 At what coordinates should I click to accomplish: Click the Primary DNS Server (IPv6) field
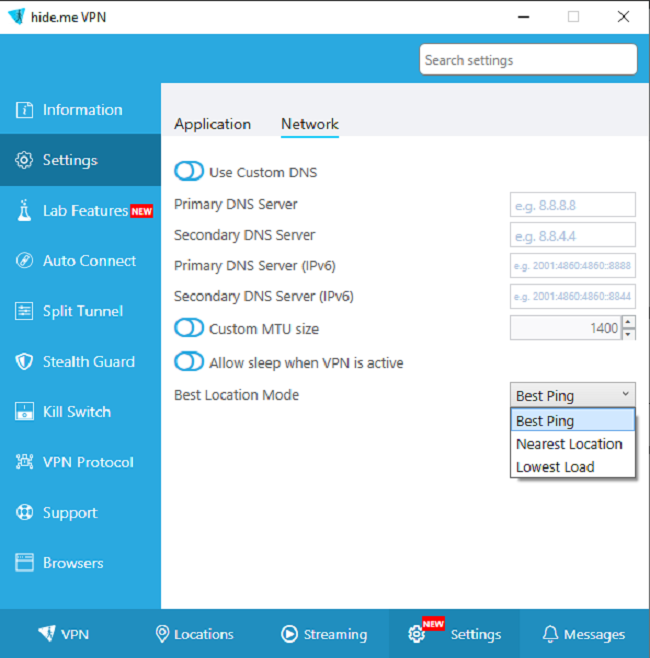pos(572,266)
